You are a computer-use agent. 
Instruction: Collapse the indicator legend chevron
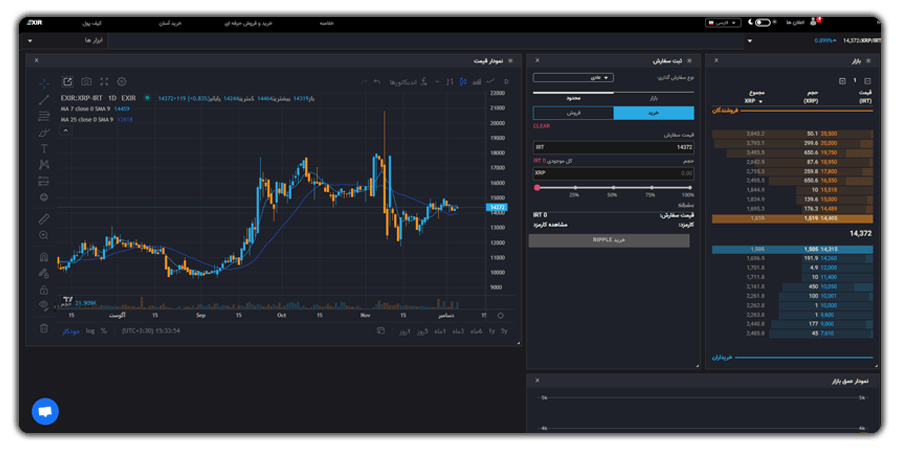tap(66, 131)
